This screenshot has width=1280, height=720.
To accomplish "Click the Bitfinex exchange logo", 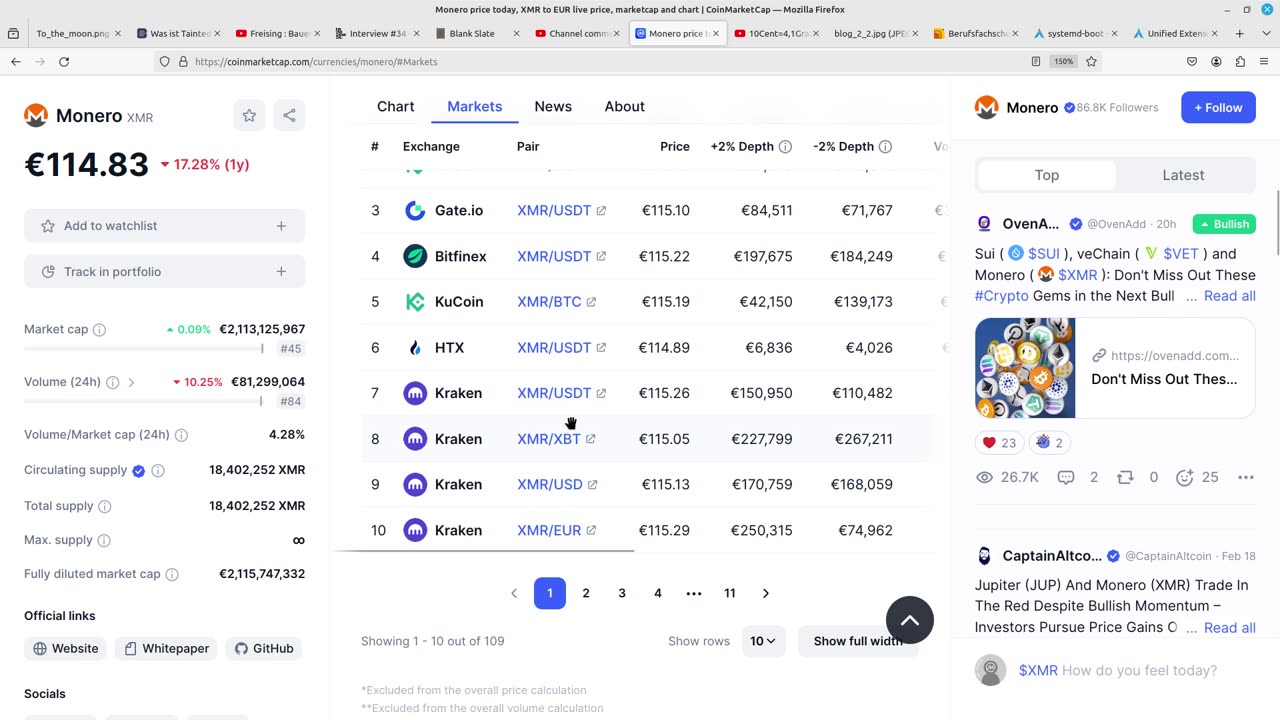I will pyautogui.click(x=415, y=256).
